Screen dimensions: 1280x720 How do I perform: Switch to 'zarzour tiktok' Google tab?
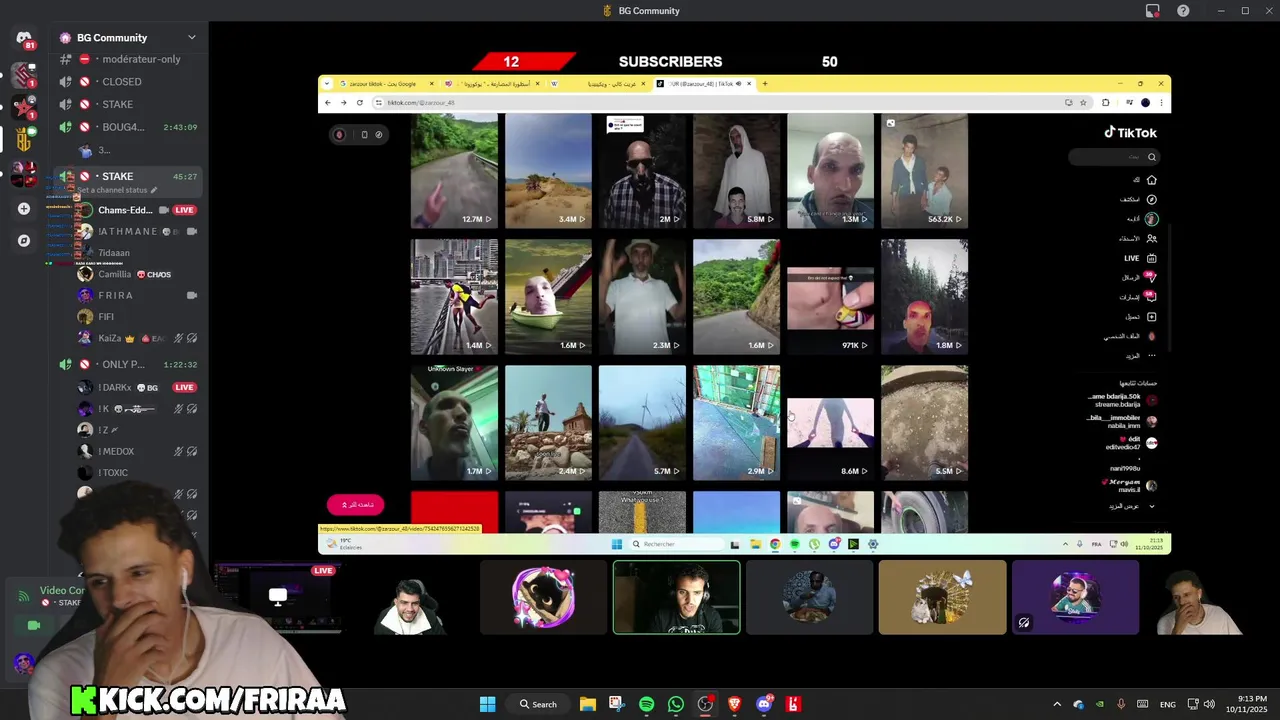[x=385, y=84]
